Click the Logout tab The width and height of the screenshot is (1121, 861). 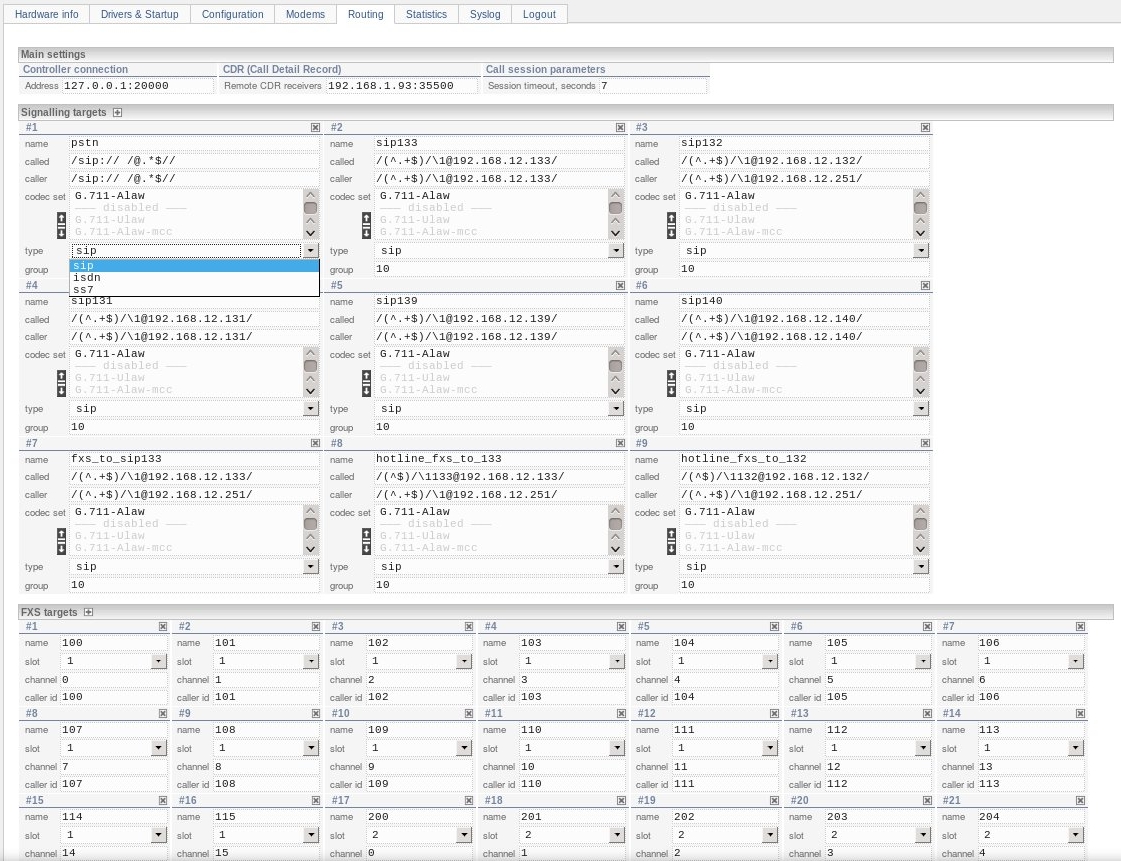pyautogui.click(x=539, y=14)
